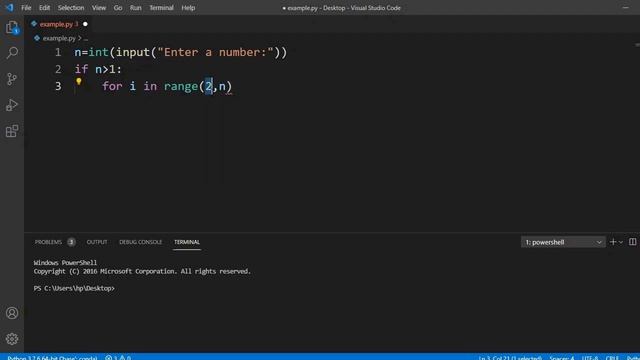Minimize the VS Code window
The height and width of the screenshot is (360, 640).
pos(625,8)
